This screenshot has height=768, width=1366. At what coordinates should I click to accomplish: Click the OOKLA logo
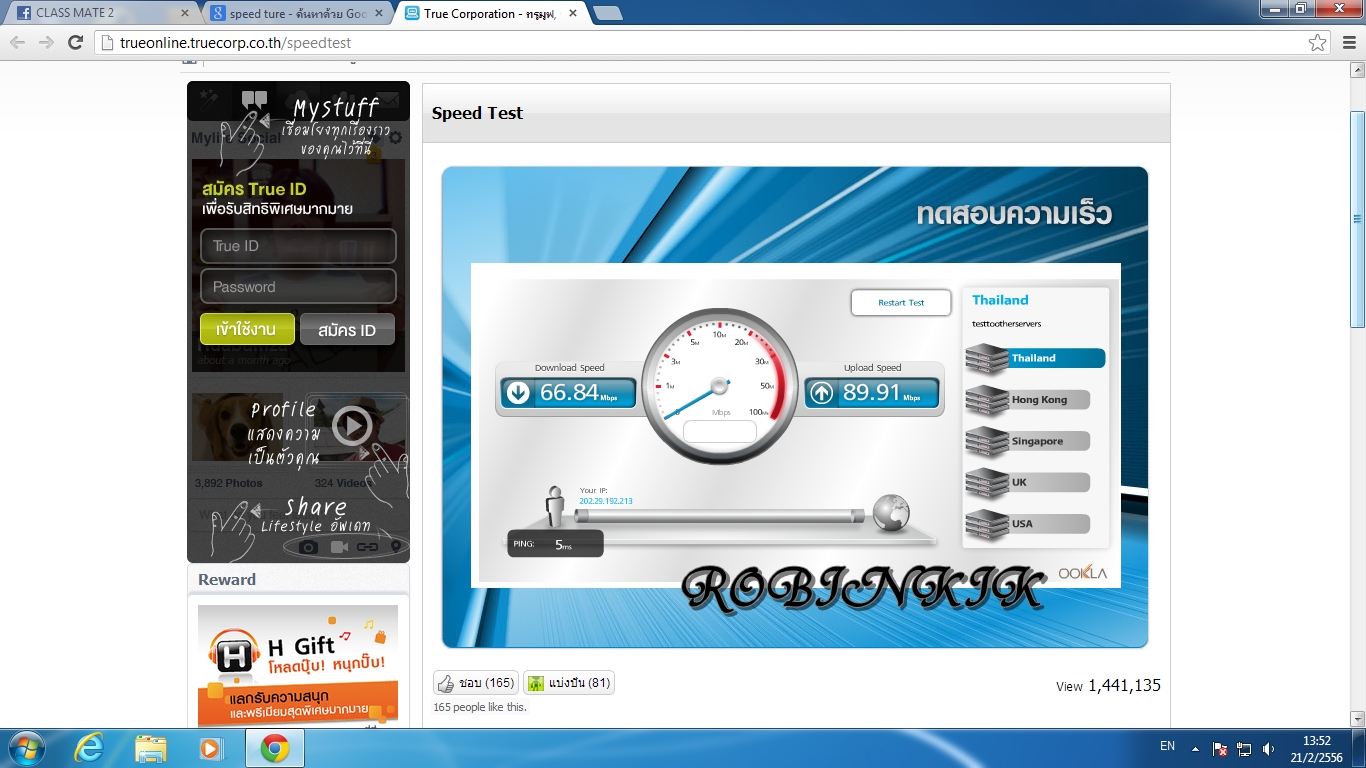click(x=1083, y=573)
